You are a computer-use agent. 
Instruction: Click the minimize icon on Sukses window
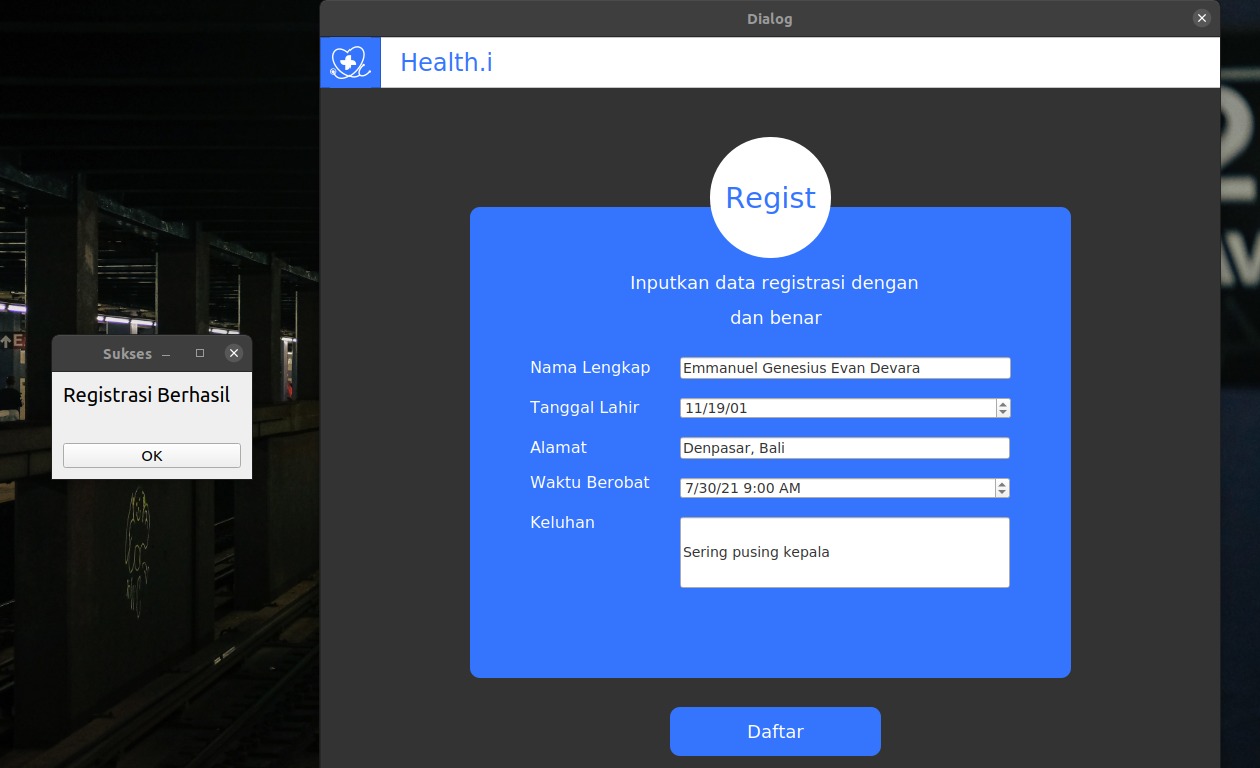click(165, 353)
